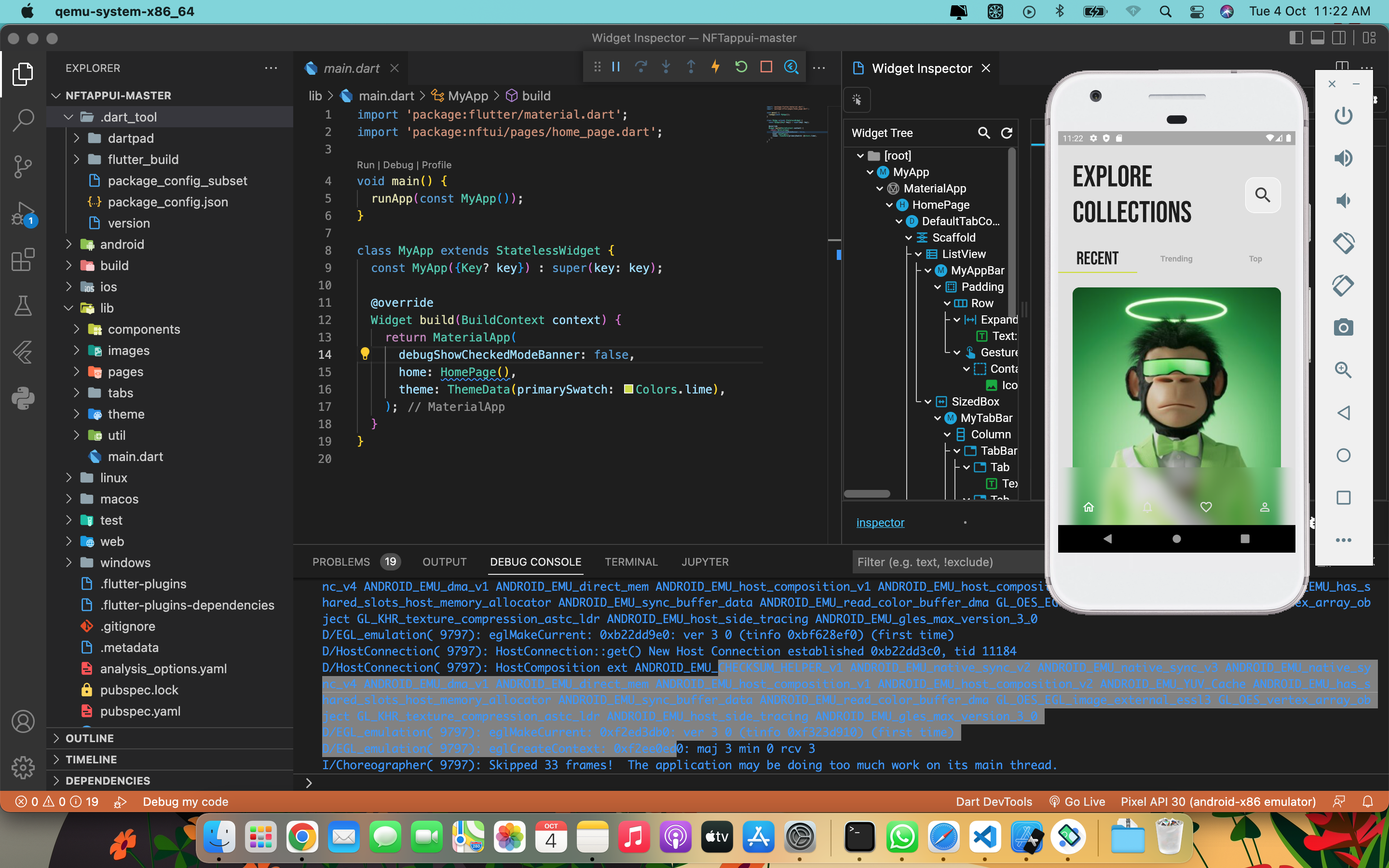This screenshot has width=1389, height=868.
Task: Open Dart DevTools from the status bar
Action: tap(994, 801)
